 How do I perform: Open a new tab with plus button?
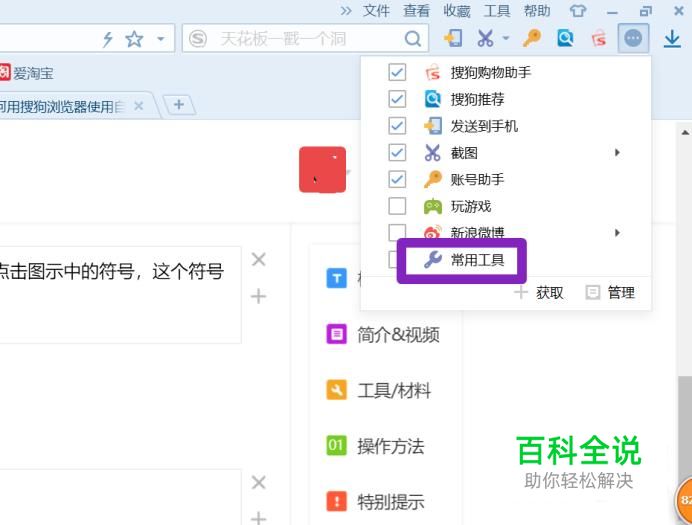tap(179, 105)
